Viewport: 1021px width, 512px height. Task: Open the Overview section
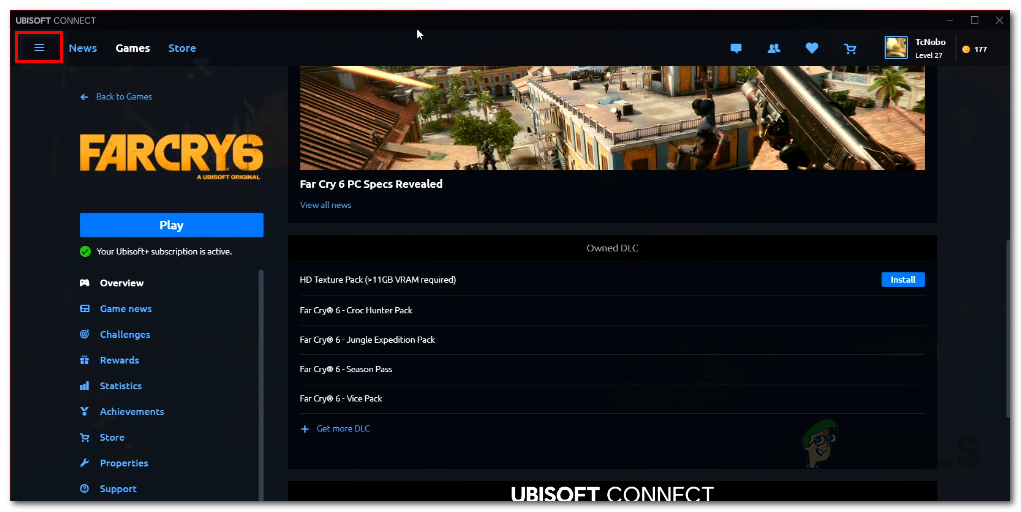click(122, 283)
